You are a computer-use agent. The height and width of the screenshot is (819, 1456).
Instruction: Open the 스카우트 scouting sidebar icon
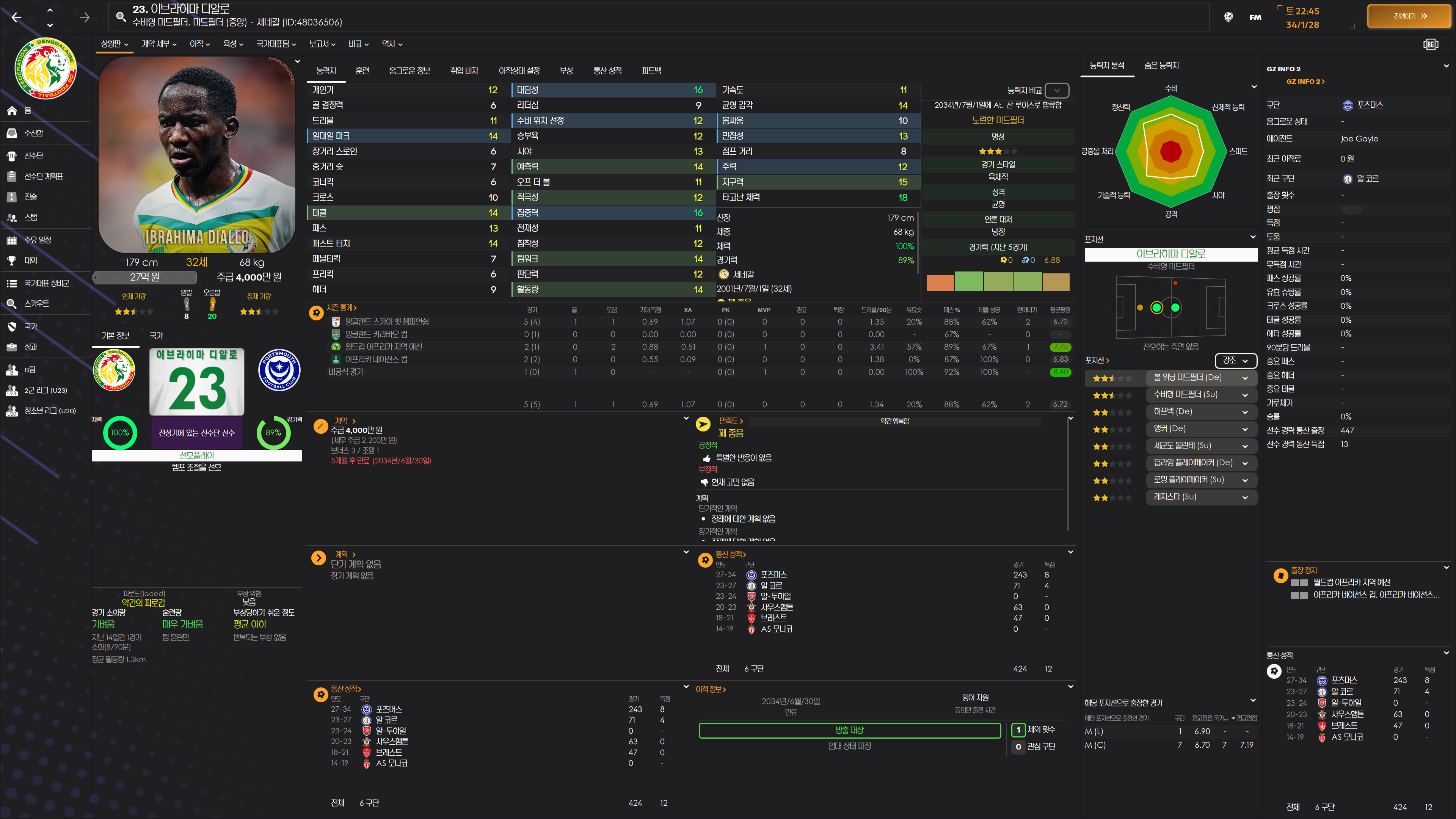12,303
